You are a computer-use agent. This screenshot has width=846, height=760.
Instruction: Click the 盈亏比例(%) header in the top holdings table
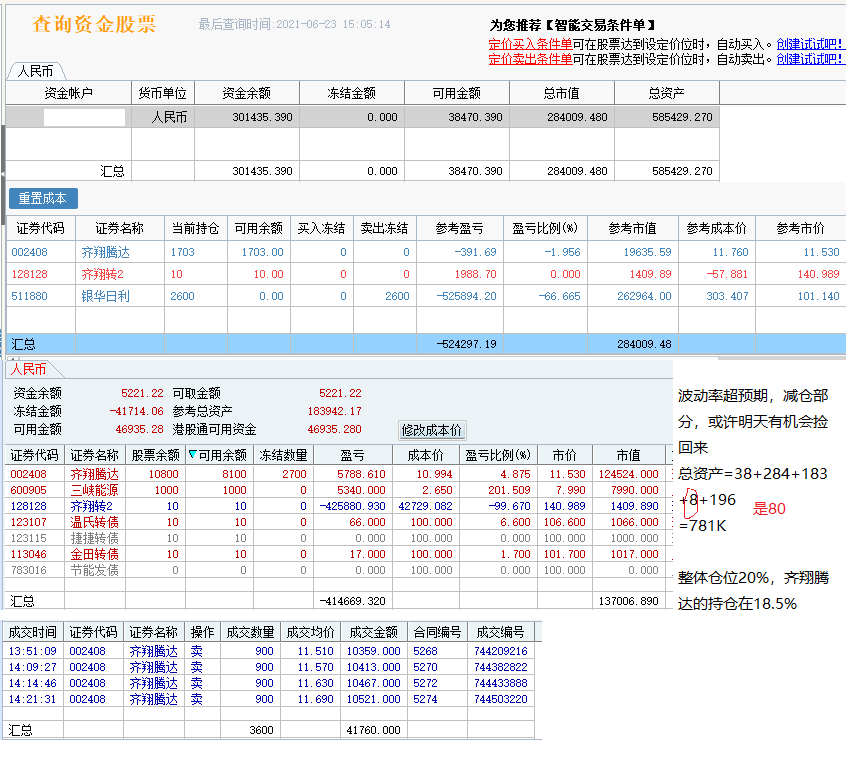[x=546, y=228]
